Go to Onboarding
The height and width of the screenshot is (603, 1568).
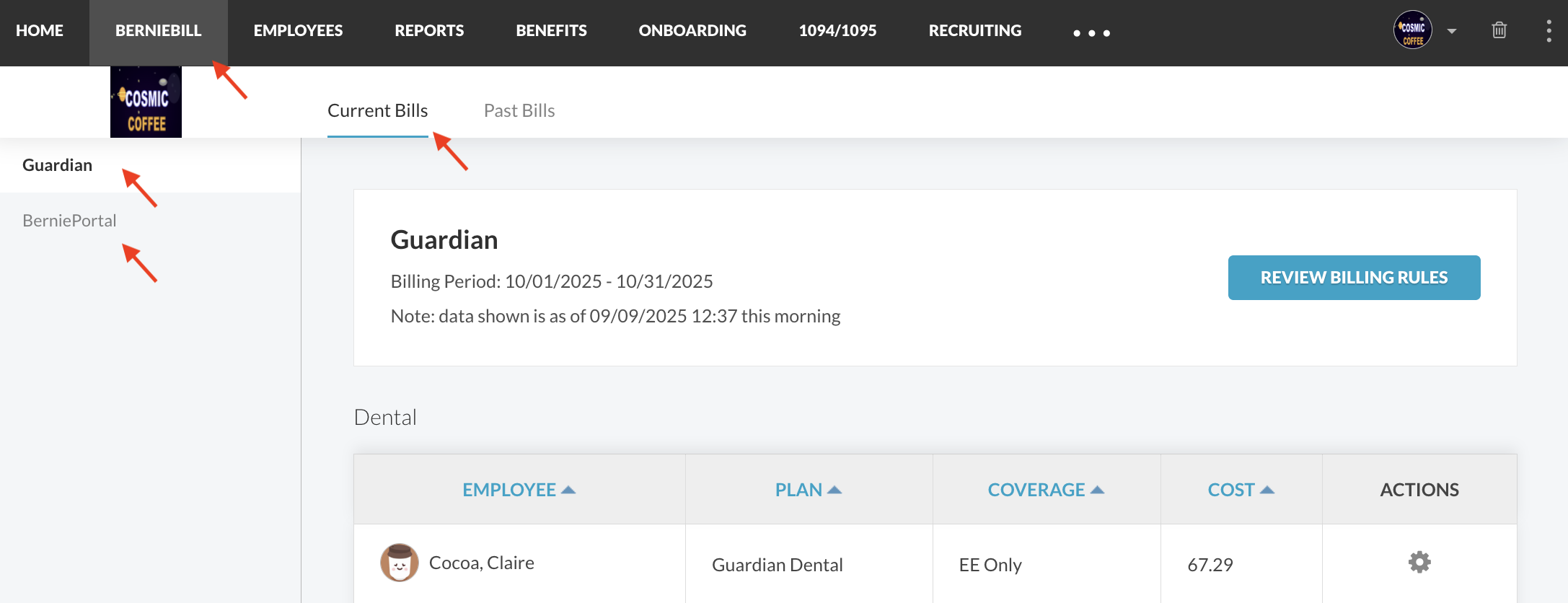tap(692, 30)
